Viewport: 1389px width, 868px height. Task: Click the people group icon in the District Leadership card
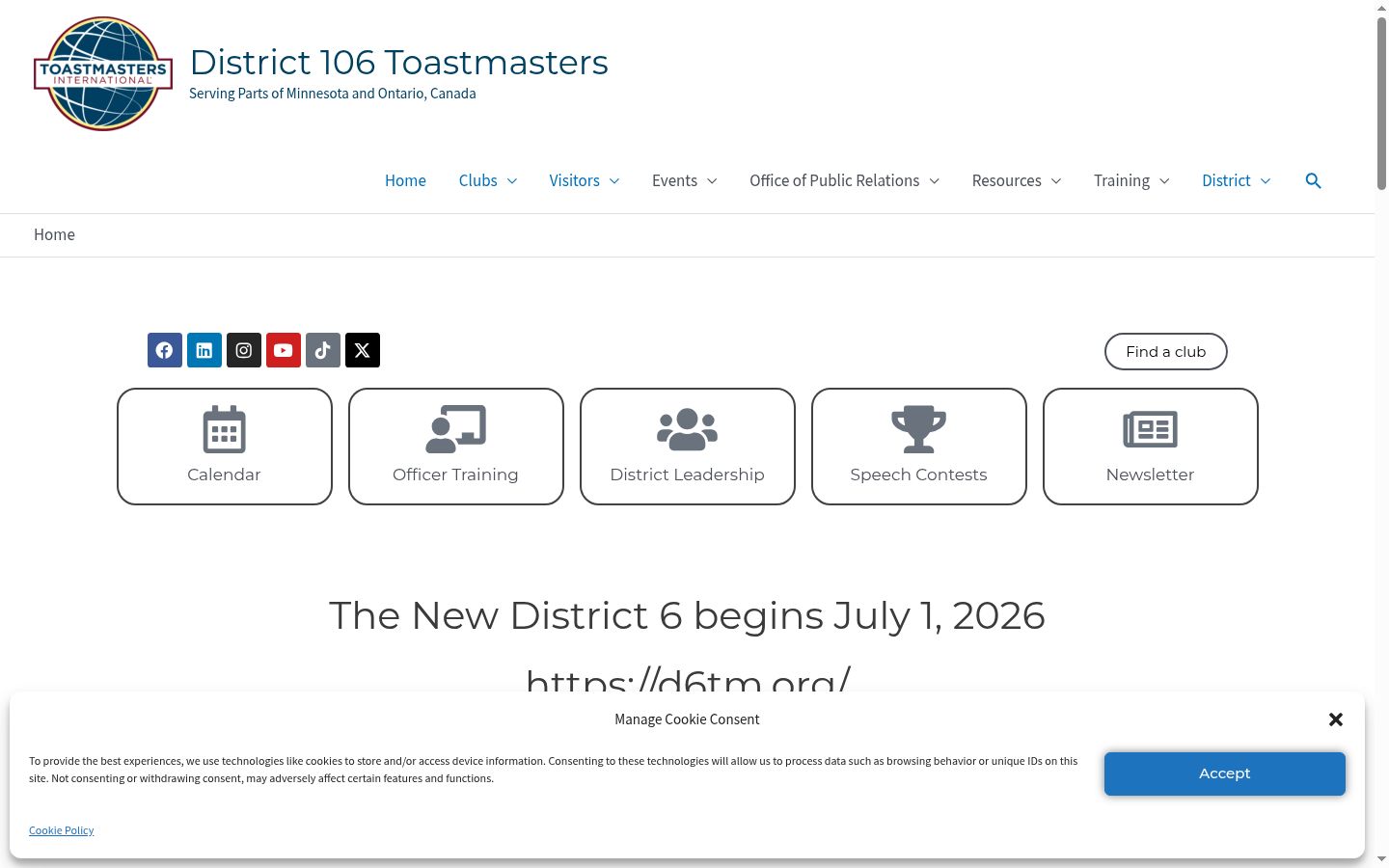[687, 429]
